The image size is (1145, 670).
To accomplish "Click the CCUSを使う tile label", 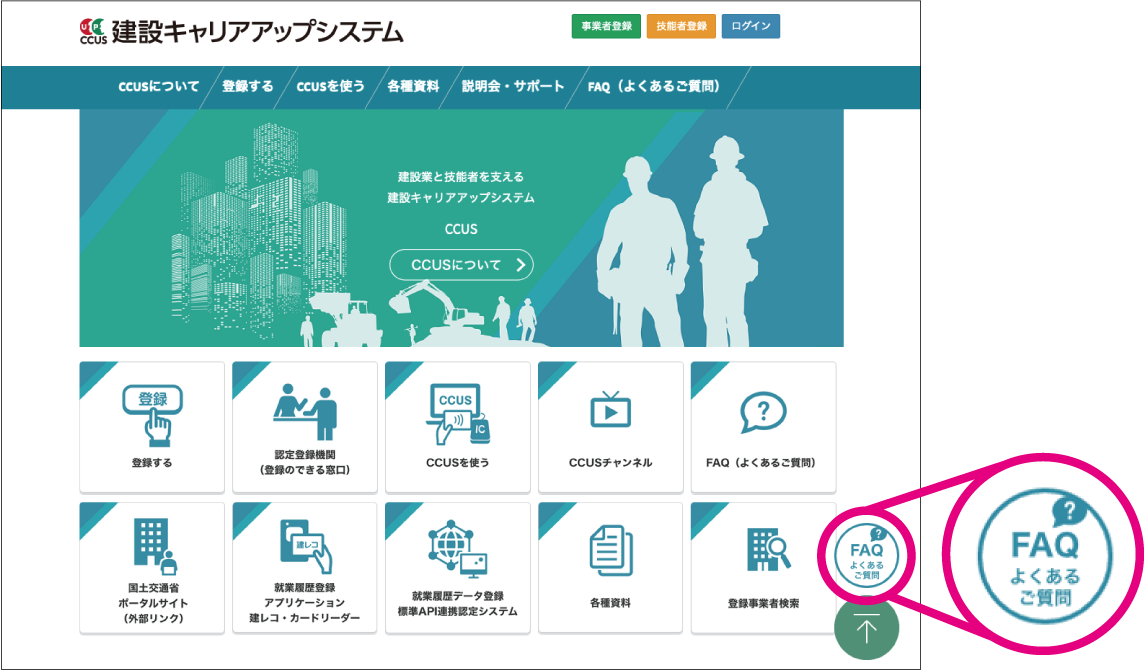I will point(458,463).
